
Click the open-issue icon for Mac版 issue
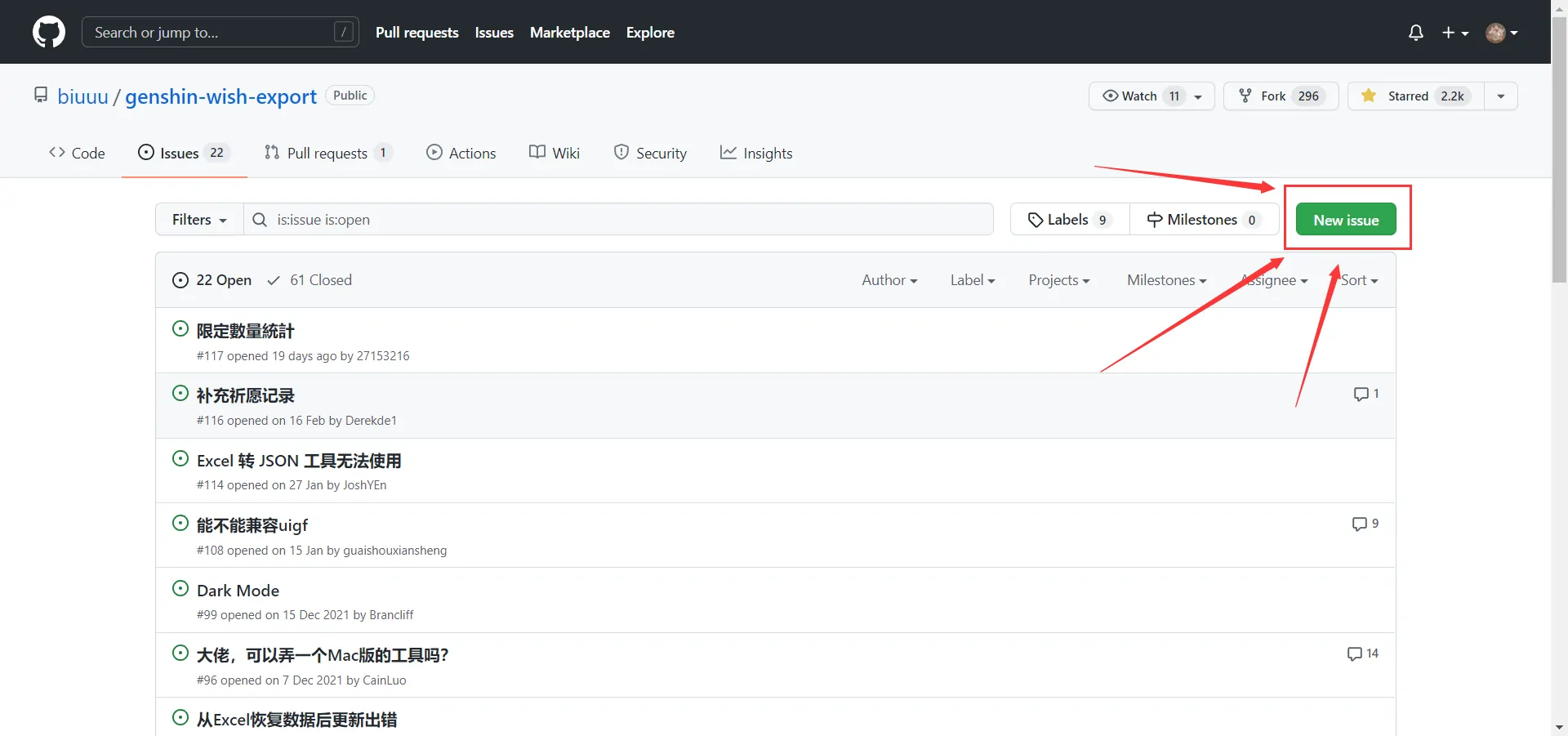[180, 653]
